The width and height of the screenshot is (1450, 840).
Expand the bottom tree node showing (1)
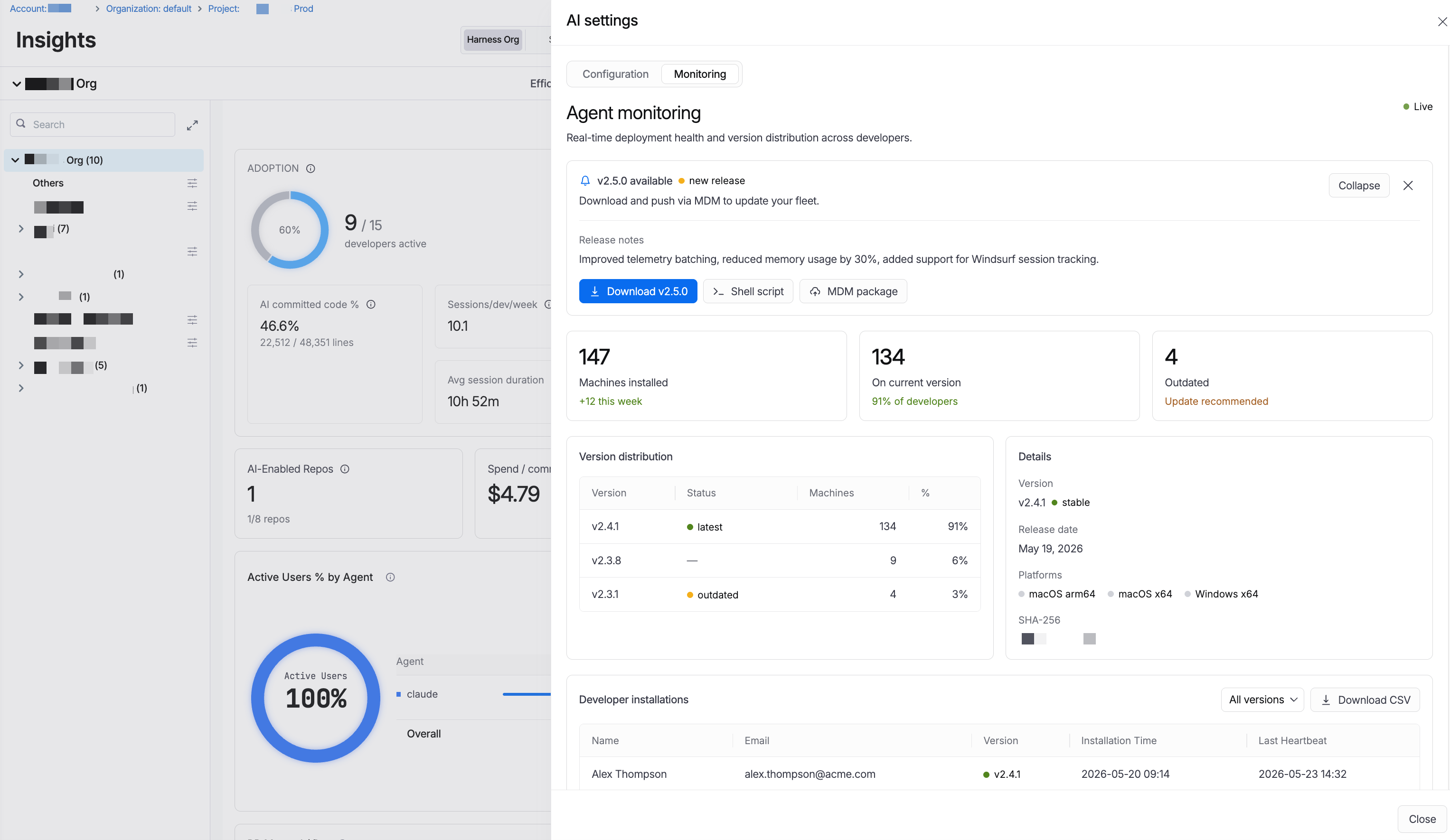(21, 388)
